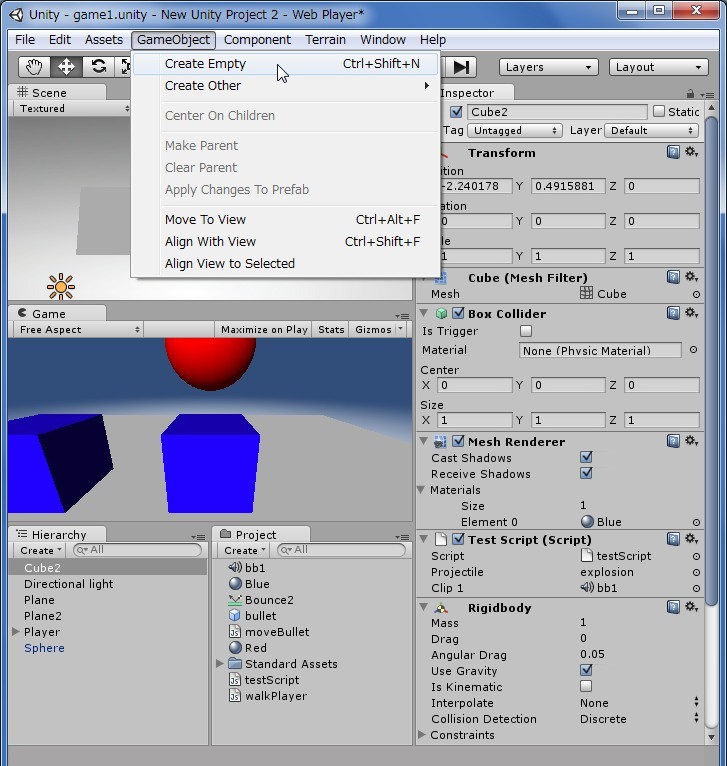Image resolution: width=727 pixels, height=766 pixels.
Task: Select the Rotate tool in the toolbar
Action: click(x=98, y=67)
